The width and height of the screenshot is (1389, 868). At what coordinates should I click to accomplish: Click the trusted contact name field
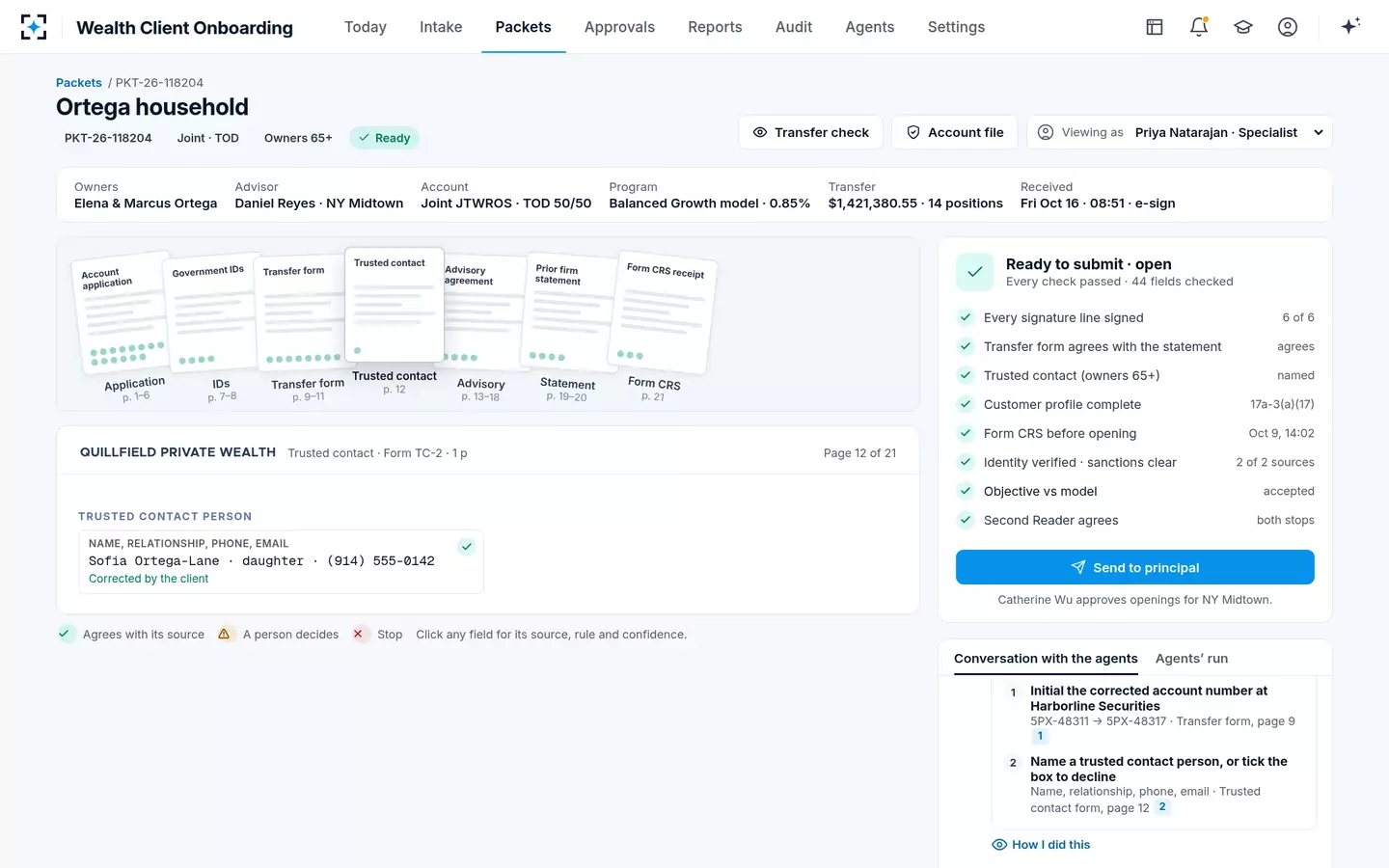click(281, 561)
